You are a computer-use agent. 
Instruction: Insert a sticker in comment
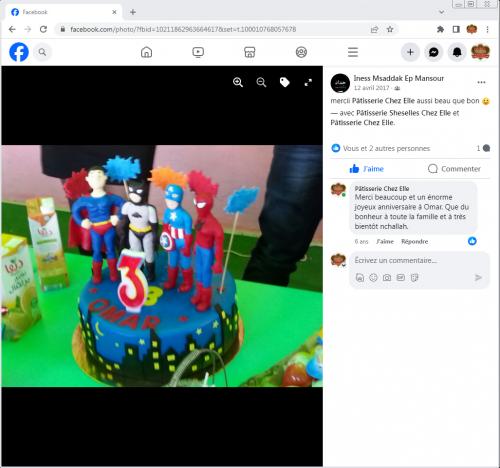point(414,277)
